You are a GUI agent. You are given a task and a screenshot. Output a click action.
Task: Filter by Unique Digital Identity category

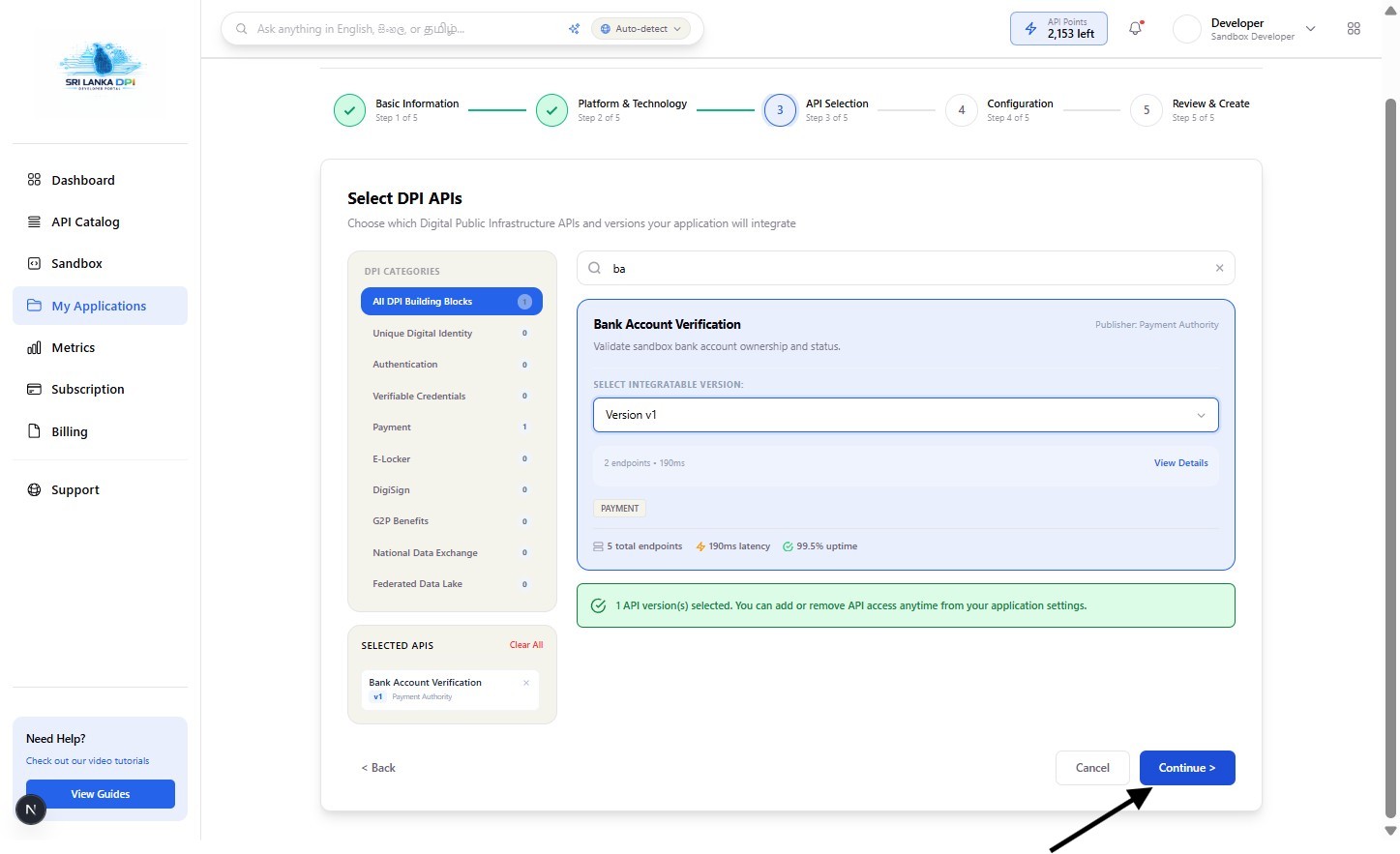click(x=452, y=333)
